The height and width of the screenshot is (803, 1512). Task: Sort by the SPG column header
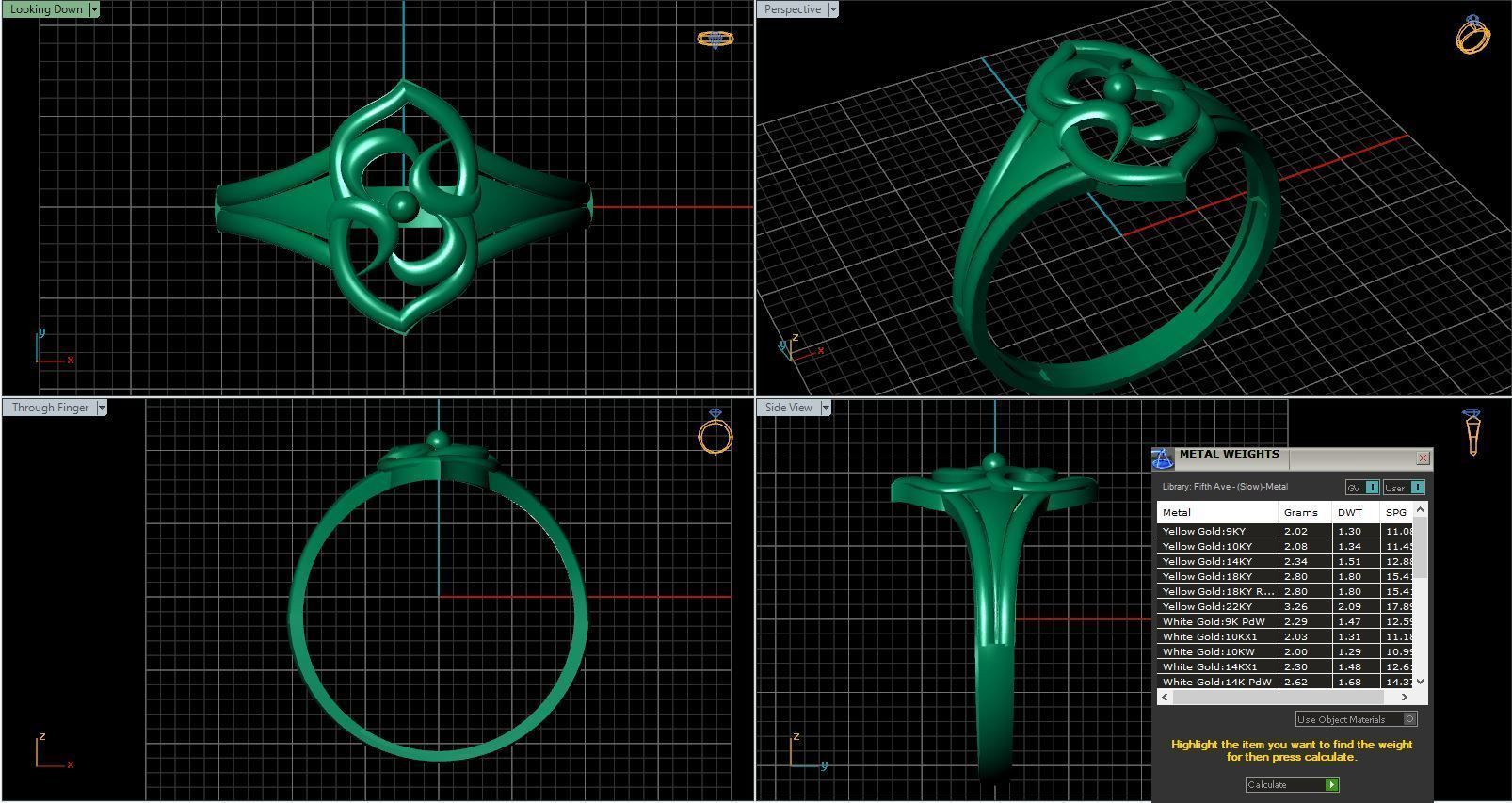click(x=1397, y=513)
